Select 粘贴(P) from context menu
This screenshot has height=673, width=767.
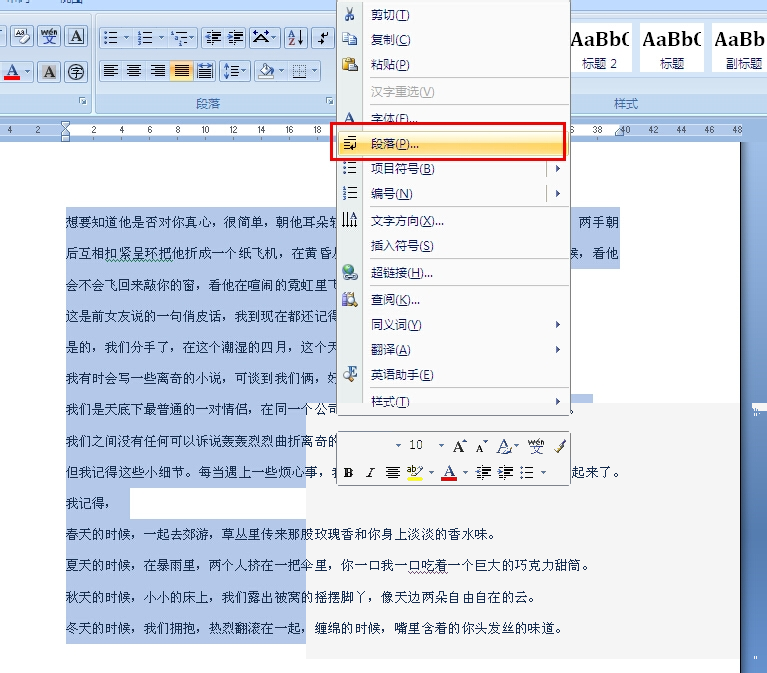(x=453, y=65)
